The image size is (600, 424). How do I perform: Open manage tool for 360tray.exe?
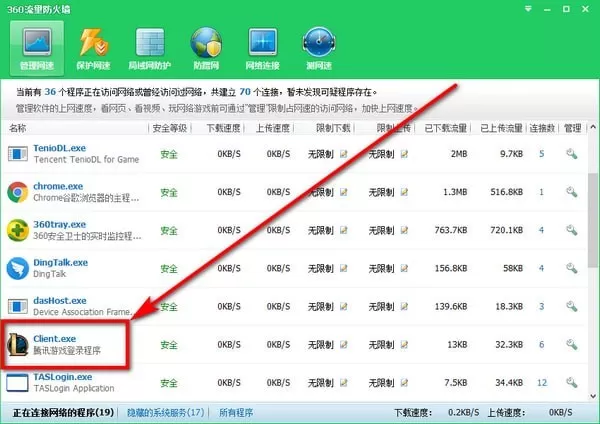tap(572, 230)
